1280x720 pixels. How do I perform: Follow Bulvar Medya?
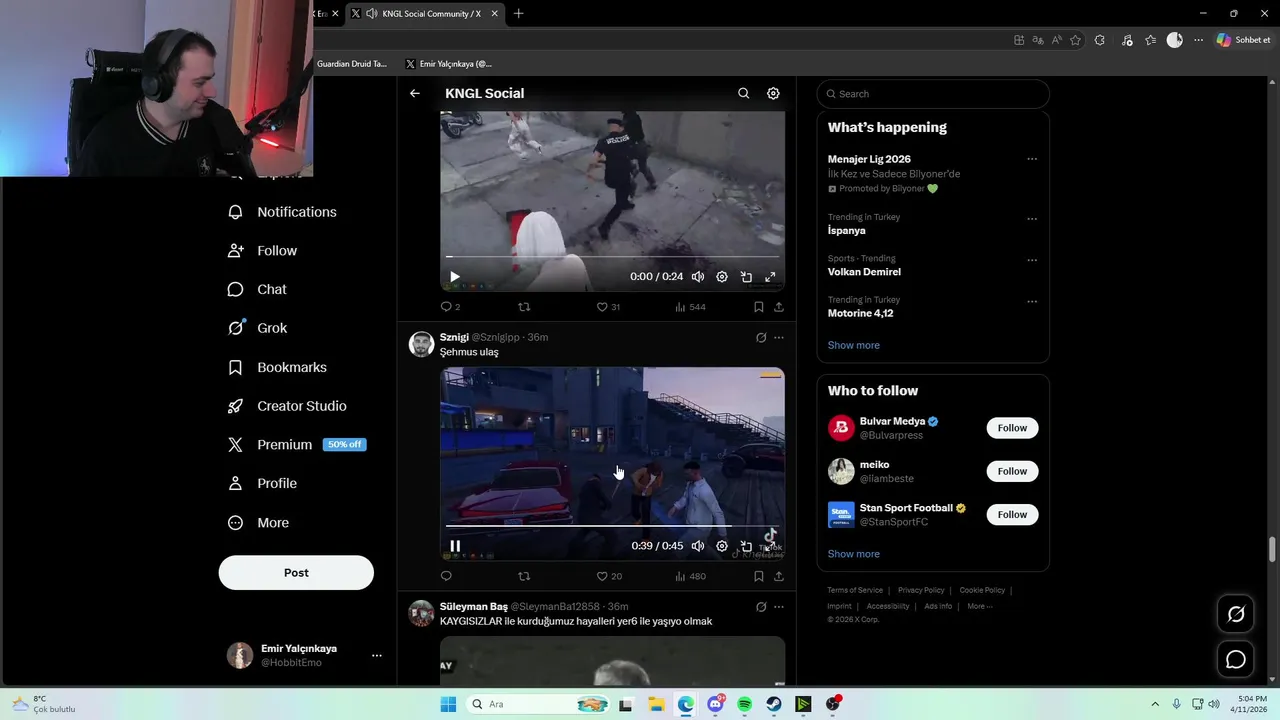click(1012, 428)
